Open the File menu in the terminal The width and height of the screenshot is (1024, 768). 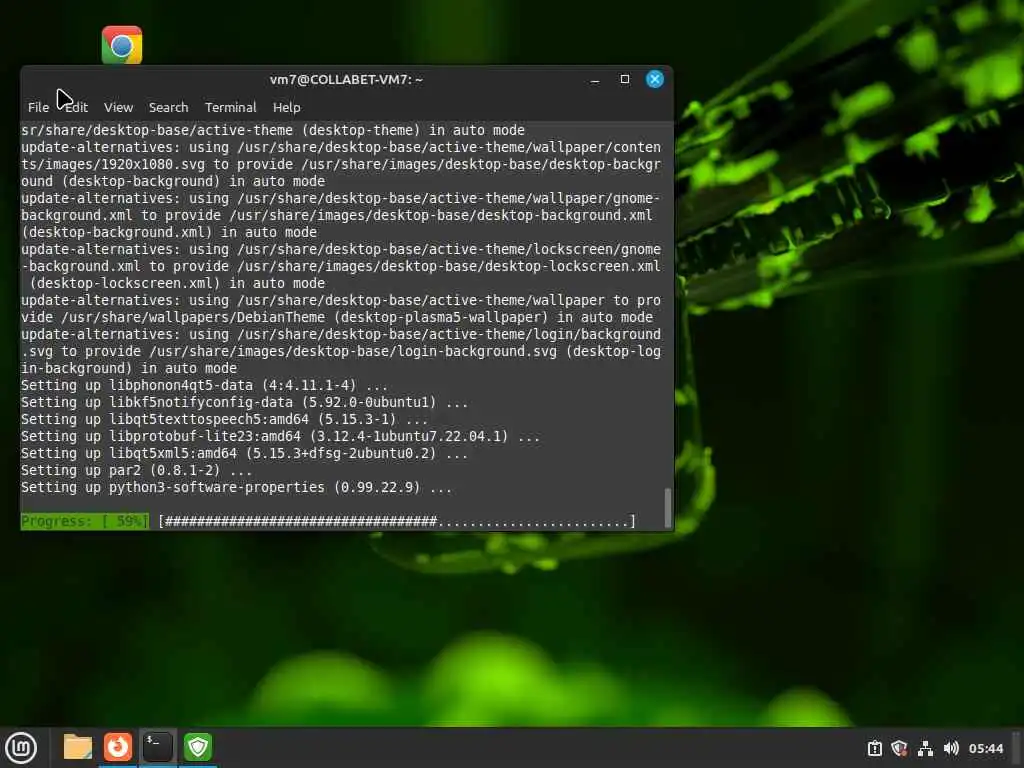(39, 107)
